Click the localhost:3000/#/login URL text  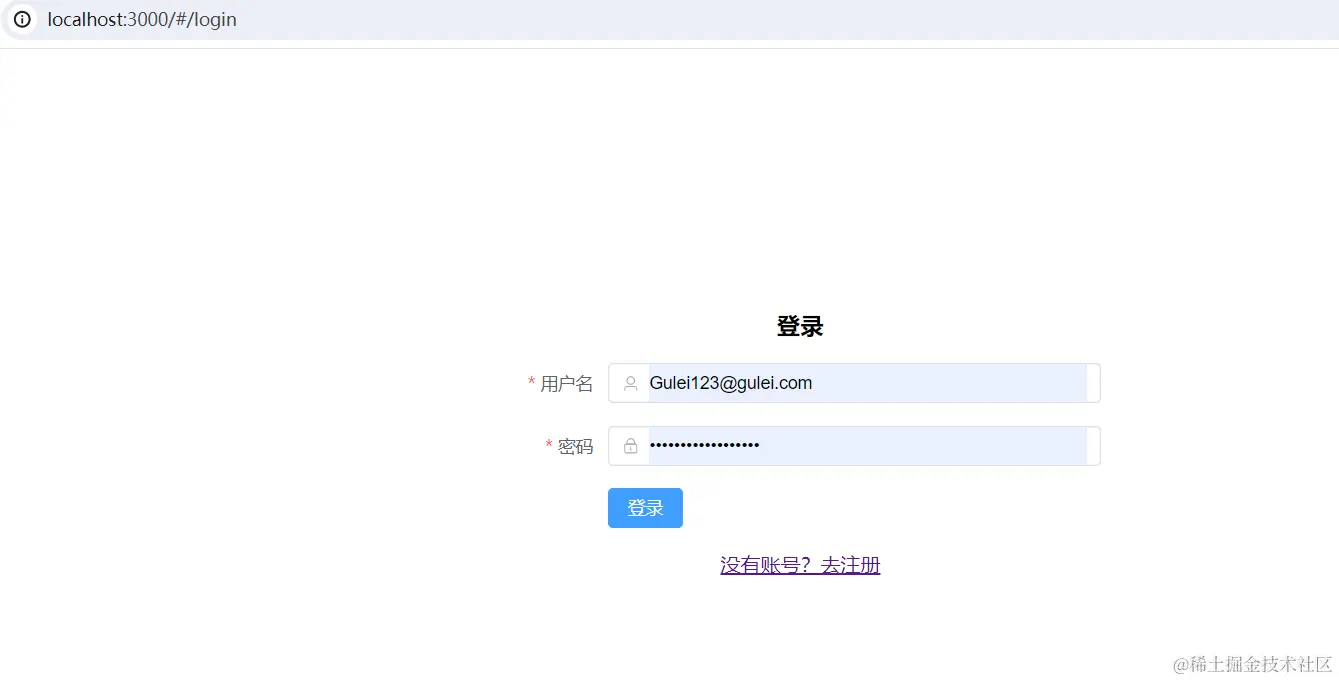coord(142,20)
